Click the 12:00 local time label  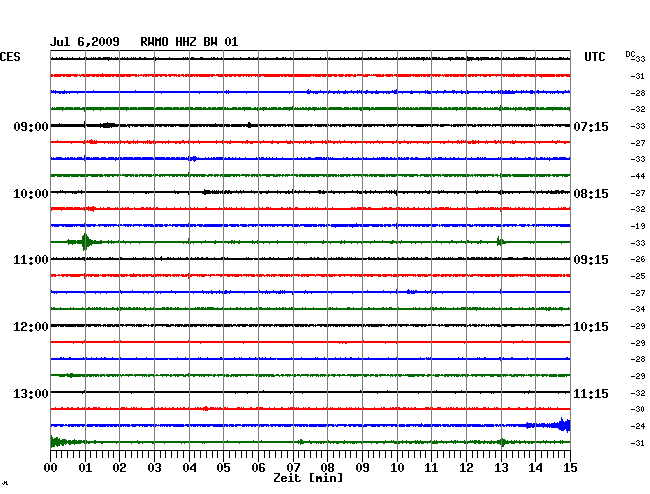[31, 327]
